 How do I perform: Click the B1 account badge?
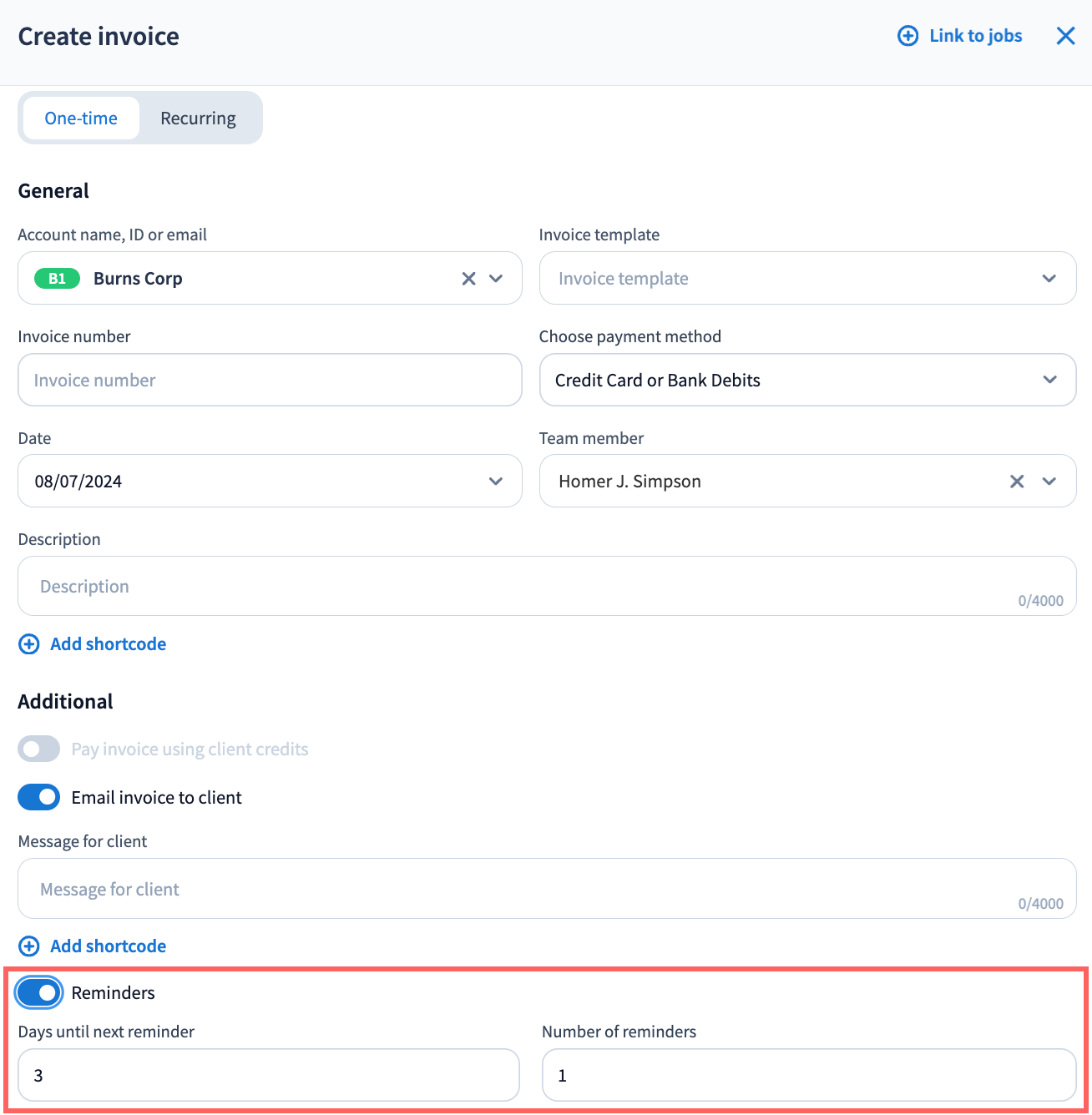(57, 279)
